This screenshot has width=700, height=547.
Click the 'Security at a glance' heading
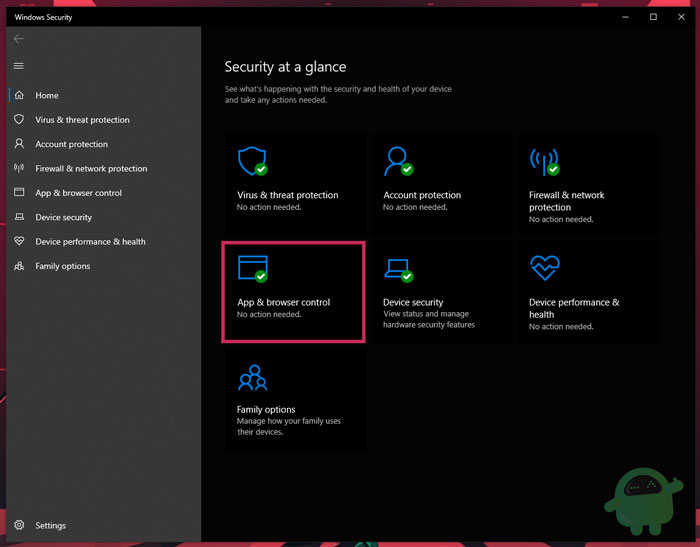(285, 67)
